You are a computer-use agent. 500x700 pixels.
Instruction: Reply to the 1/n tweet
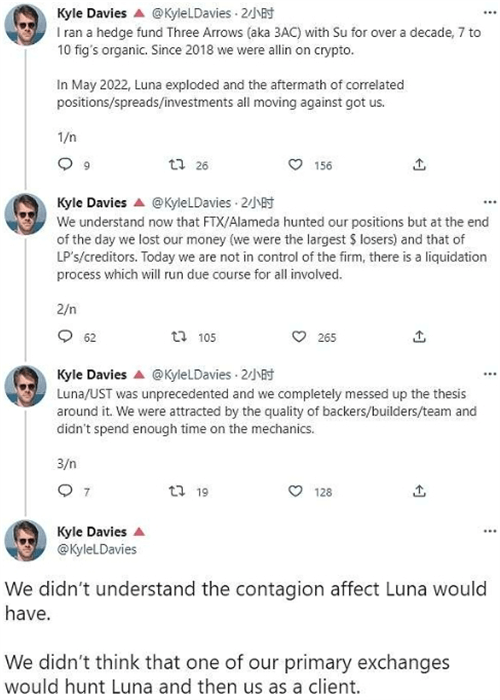click(65, 165)
